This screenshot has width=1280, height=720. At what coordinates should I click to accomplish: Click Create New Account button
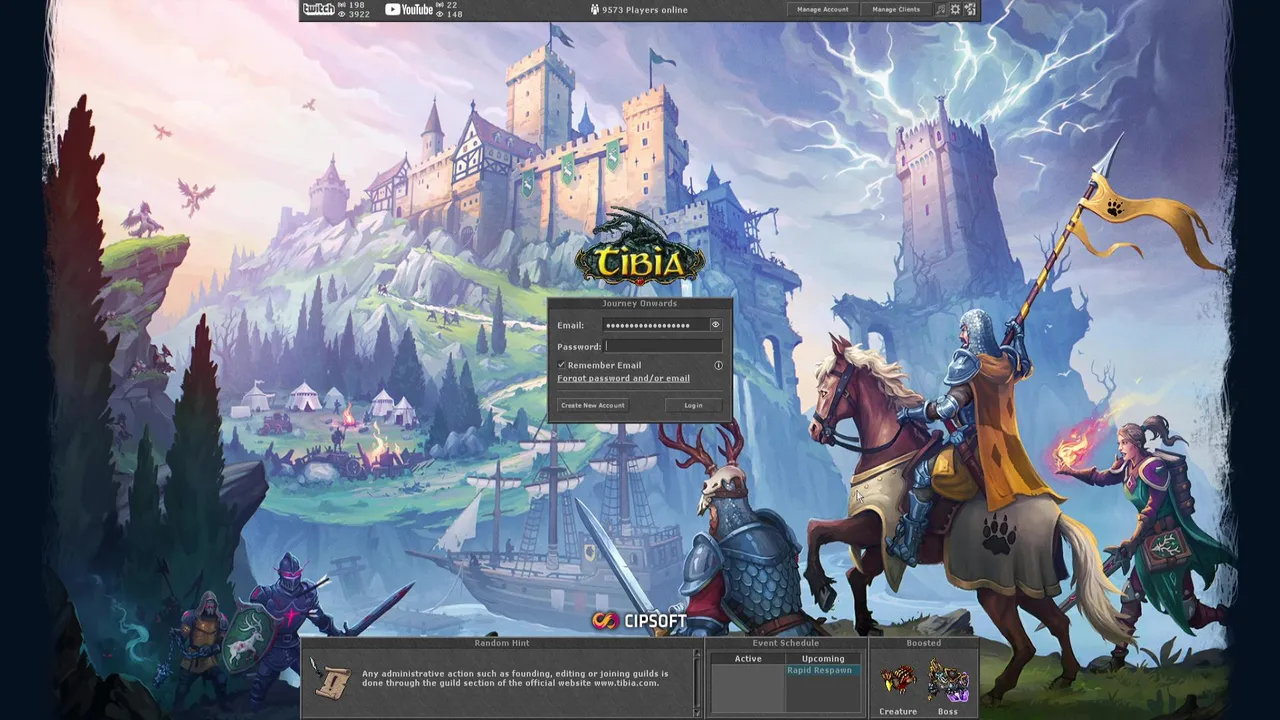coord(593,405)
